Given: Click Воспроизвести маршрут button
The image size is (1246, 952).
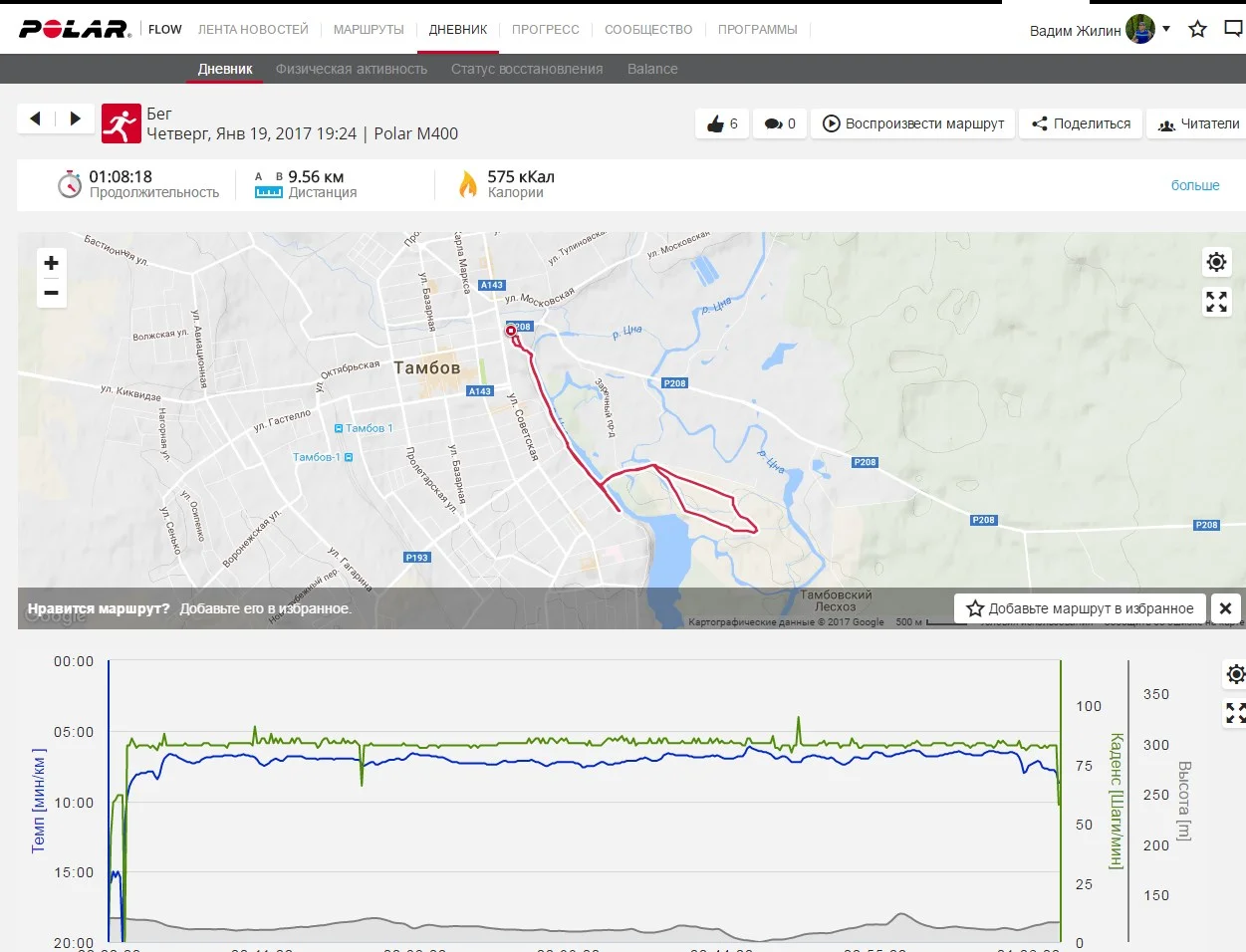Looking at the screenshot, I should (x=913, y=123).
